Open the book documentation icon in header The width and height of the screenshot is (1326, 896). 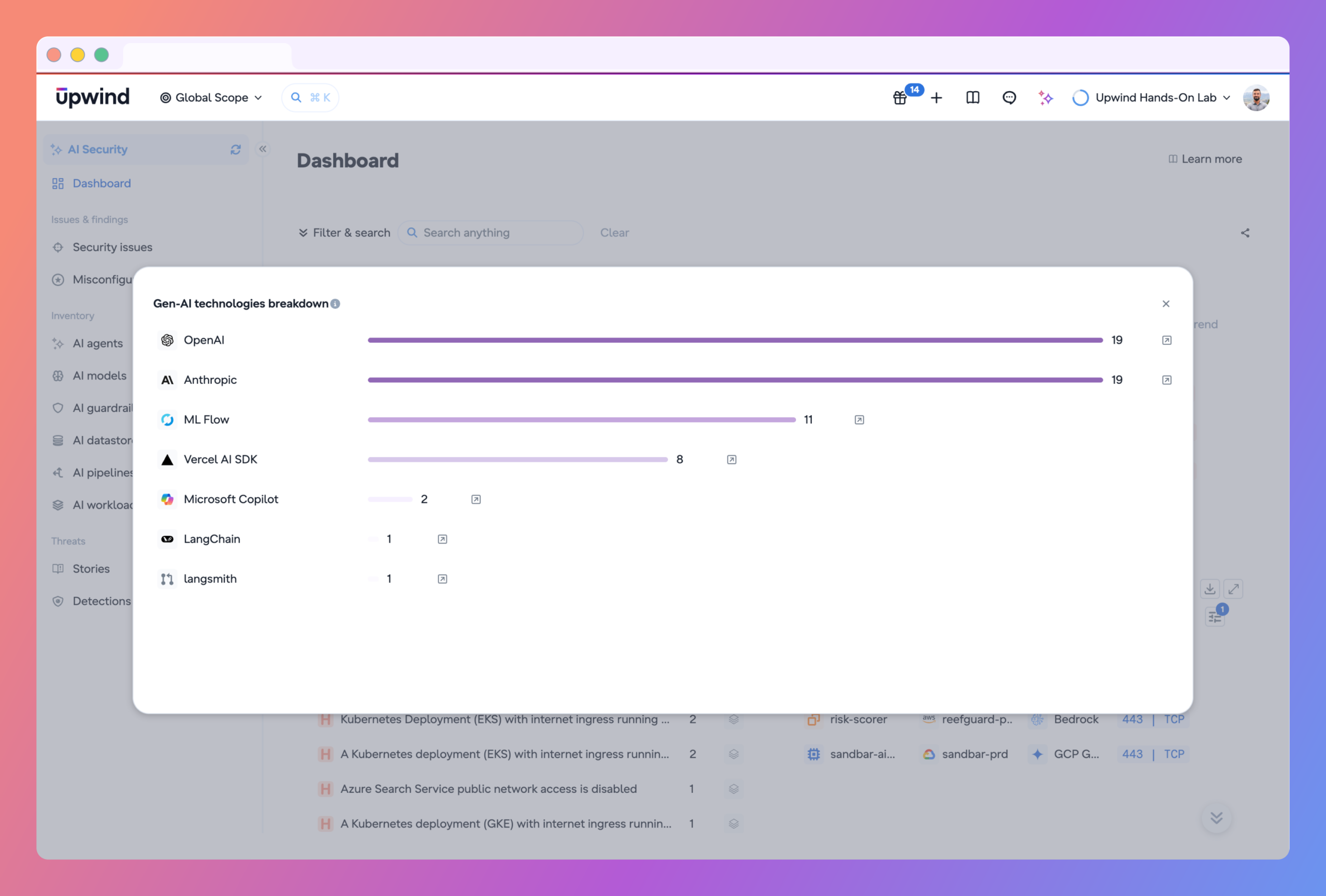pyautogui.click(x=973, y=97)
